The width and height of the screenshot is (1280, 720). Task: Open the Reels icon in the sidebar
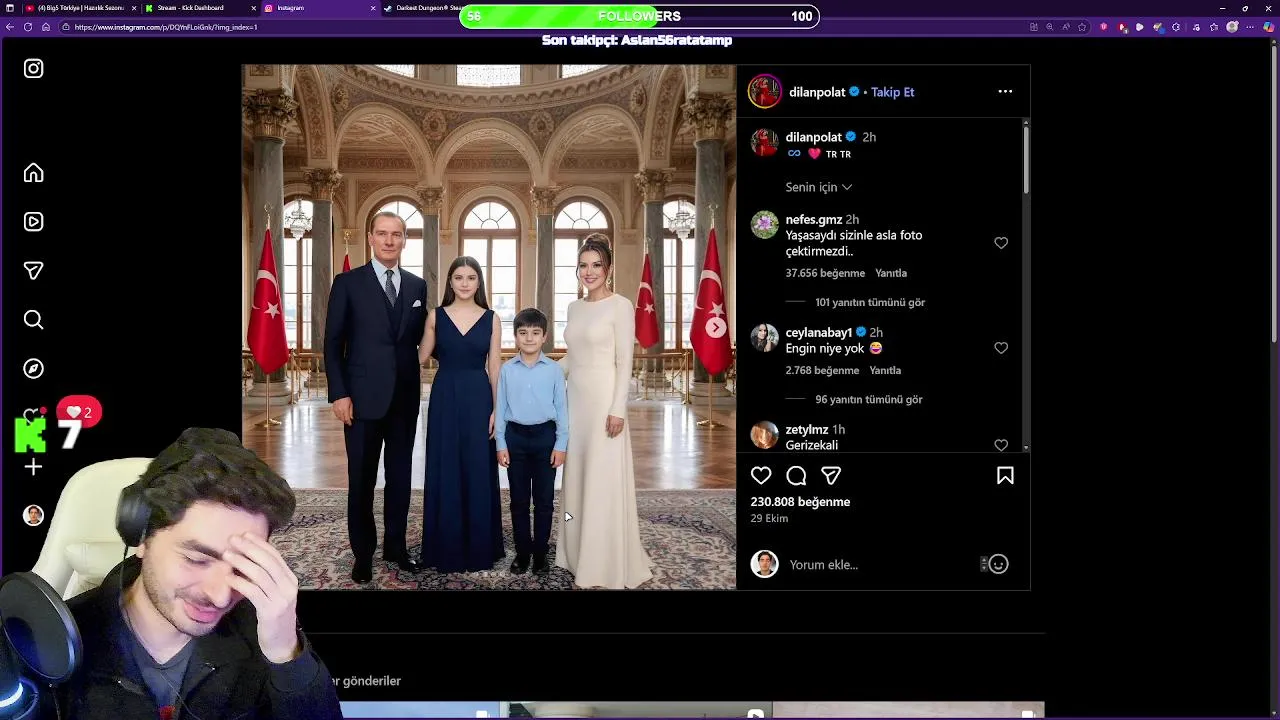tap(34, 222)
